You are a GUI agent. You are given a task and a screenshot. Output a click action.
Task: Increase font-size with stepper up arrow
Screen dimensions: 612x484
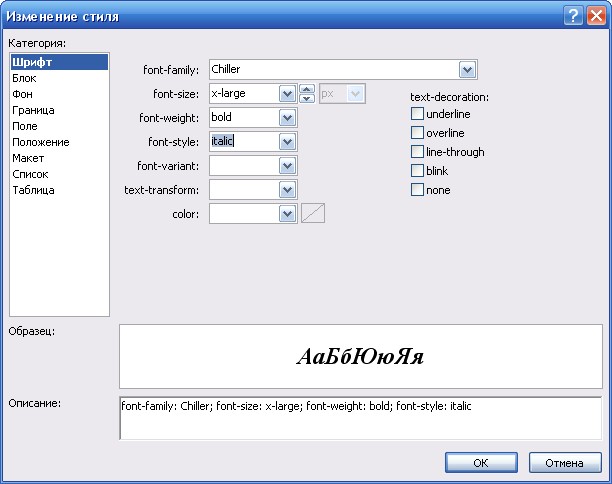307,89
